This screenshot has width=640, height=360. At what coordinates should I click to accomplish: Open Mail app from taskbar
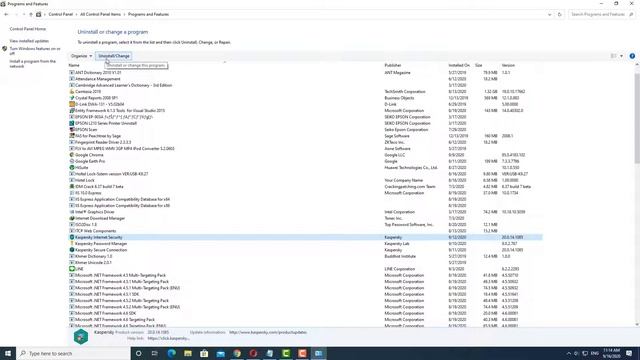(220, 353)
